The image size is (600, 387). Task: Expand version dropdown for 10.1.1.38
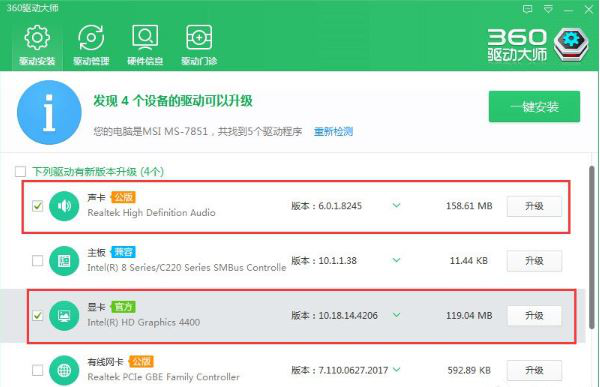click(396, 260)
